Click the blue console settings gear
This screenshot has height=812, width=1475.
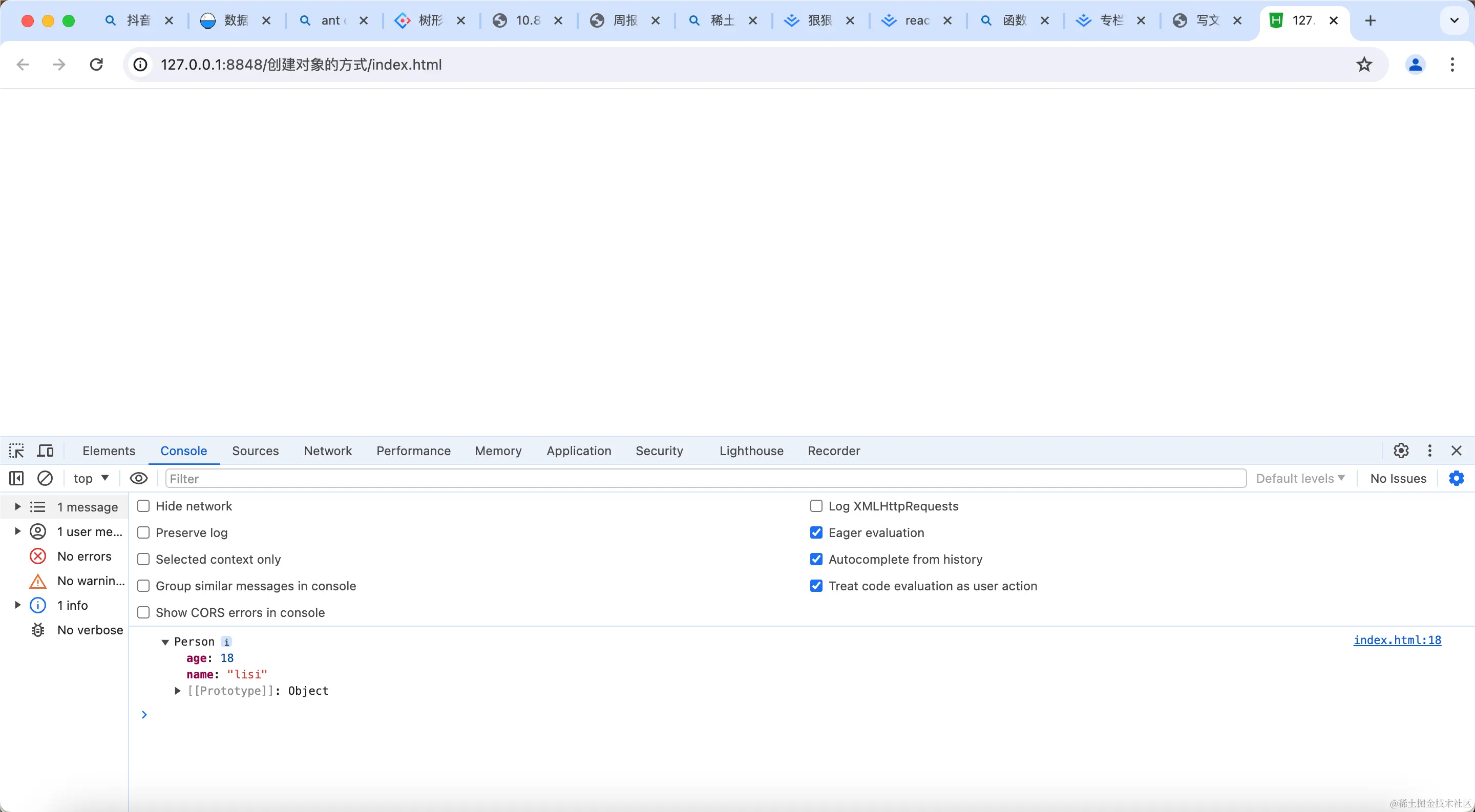[x=1456, y=478]
